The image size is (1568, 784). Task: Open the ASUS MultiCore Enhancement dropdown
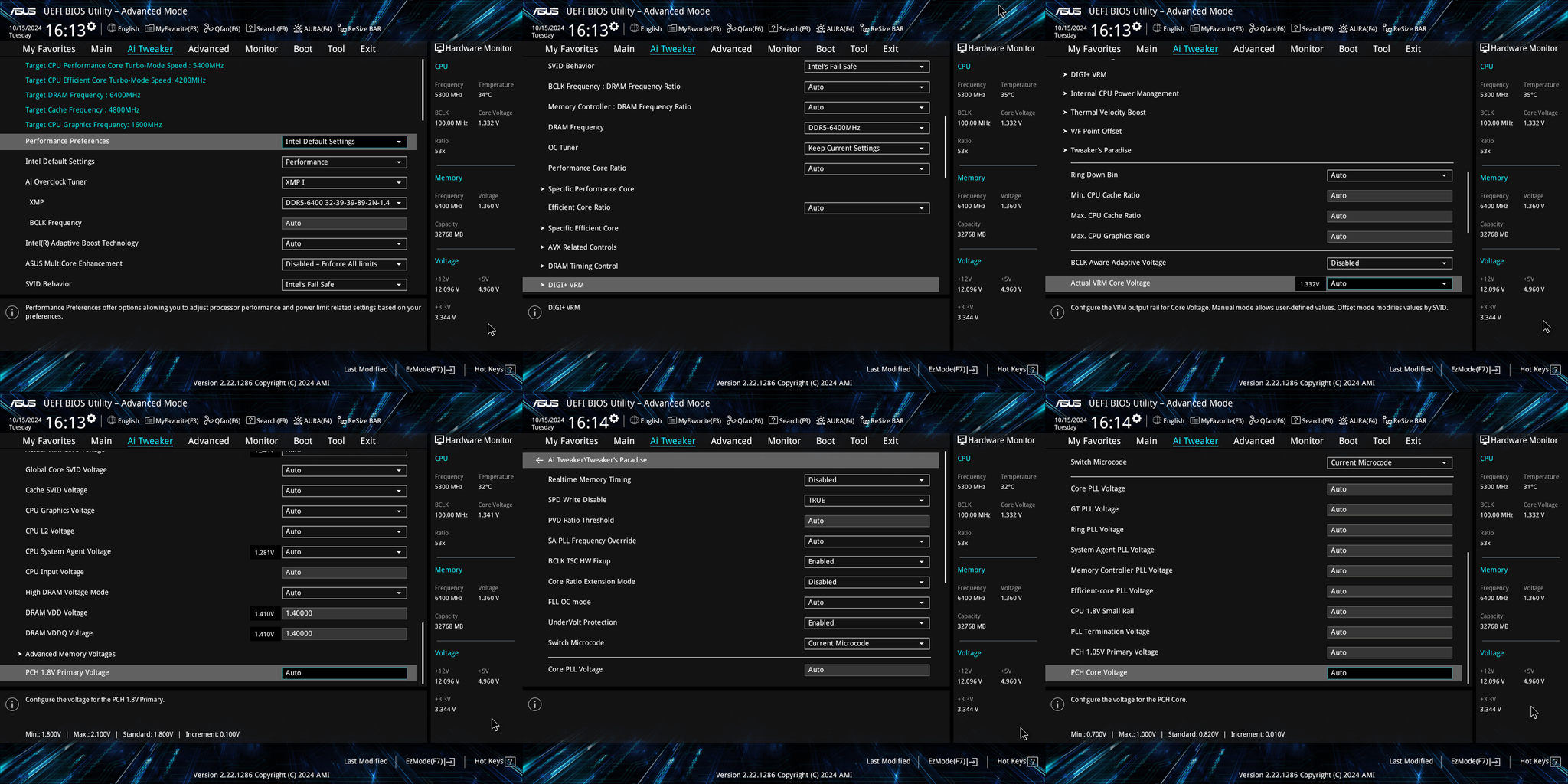coord(344,264)
